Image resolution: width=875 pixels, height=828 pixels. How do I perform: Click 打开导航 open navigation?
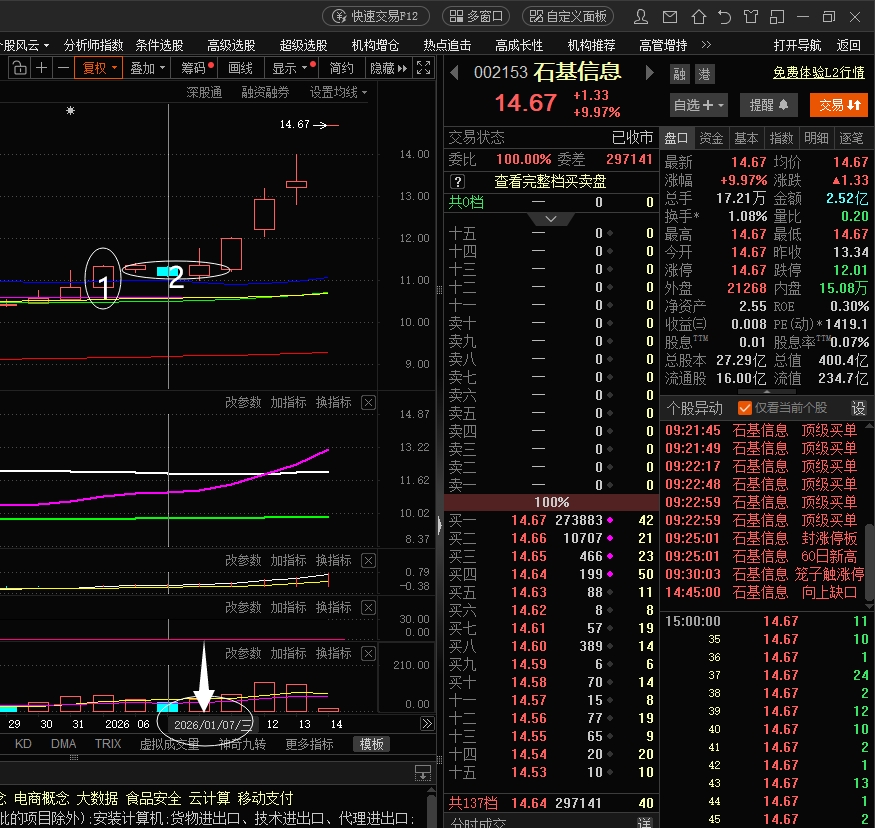click(797, 45)
